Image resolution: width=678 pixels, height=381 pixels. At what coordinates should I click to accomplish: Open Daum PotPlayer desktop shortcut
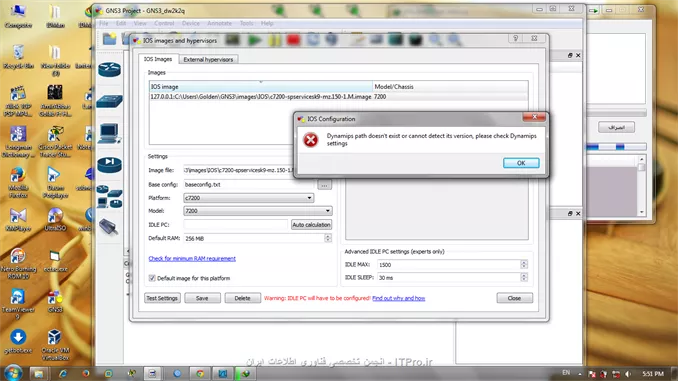[55, 182]
